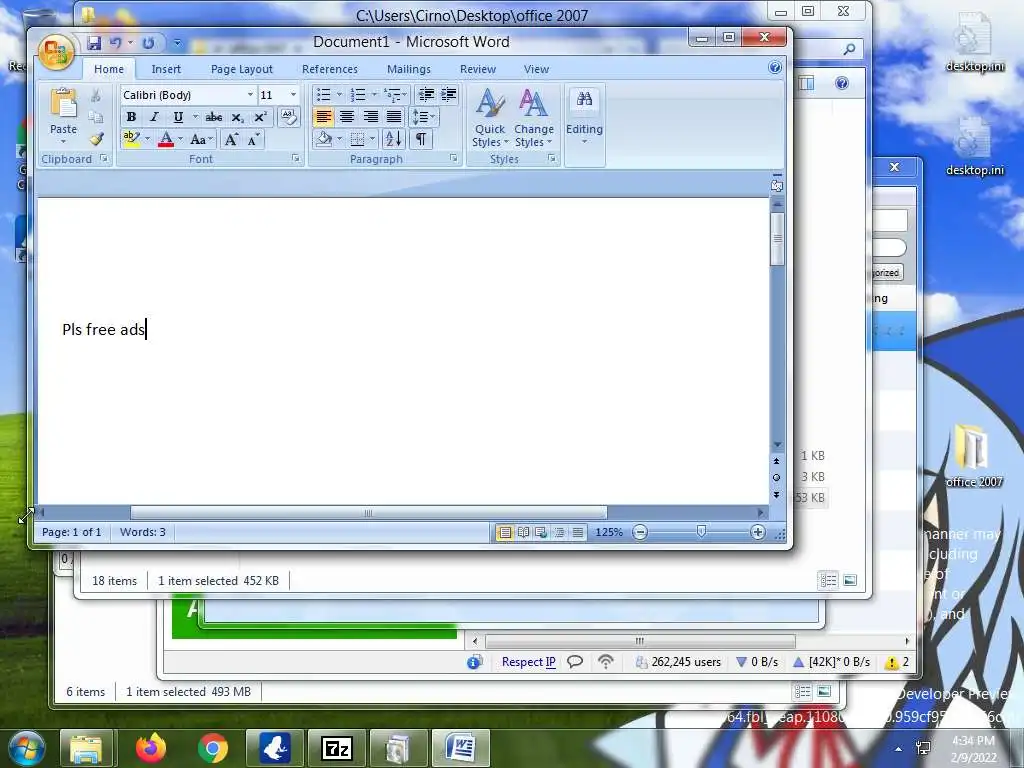Image resolution: width=1024 pixels, height=768 pixels.
Task: Click the Page: 1 of 1 indicator
Action: coord(72,532)
